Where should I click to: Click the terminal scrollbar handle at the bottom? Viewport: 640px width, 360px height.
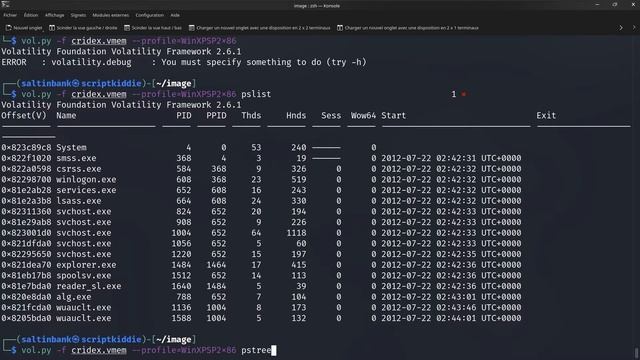pos(636,353)
